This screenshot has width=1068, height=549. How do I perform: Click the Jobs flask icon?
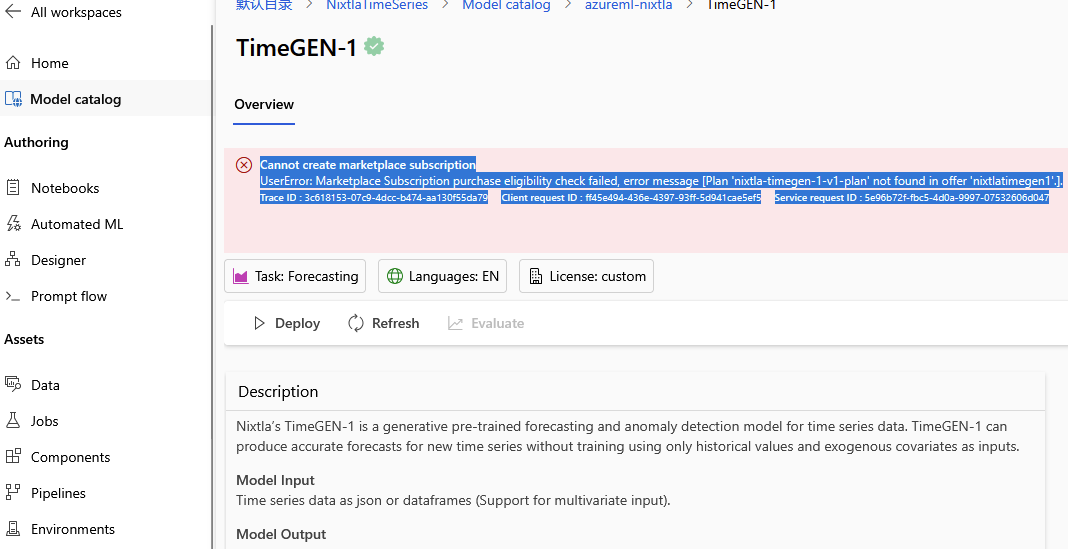[x=13, y=420]
